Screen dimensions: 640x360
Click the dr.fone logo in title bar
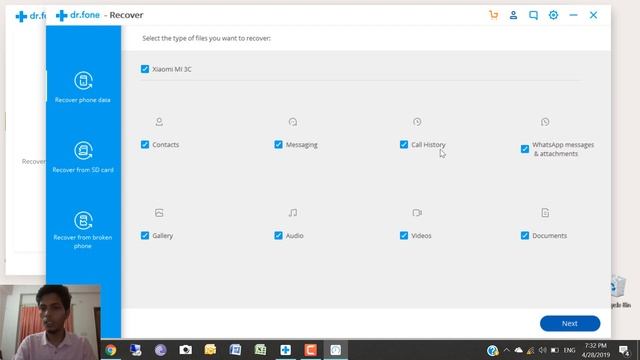tap(78, 16)
